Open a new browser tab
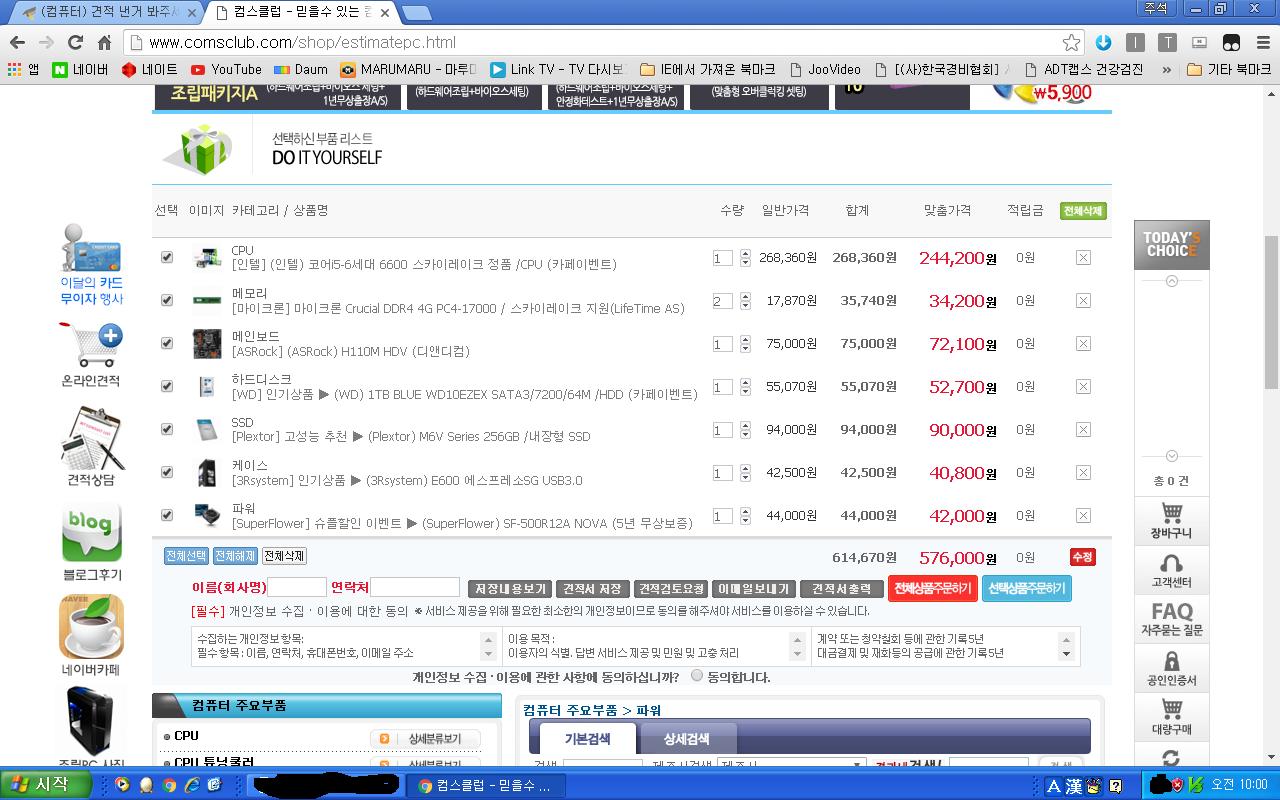Screen dimensions: 1280x800 417,12
